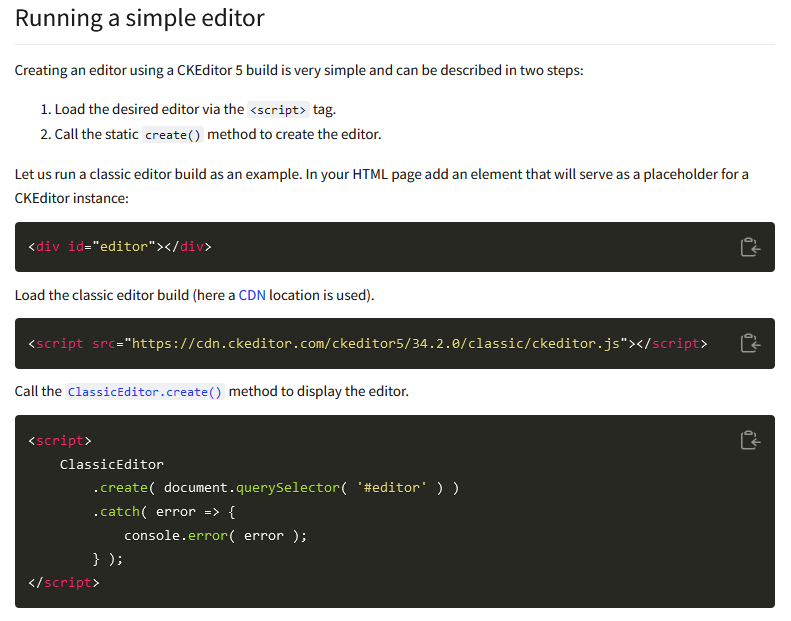Click the 'Creating an editor using a CKEditor 5' sentence

coord(299,70)
